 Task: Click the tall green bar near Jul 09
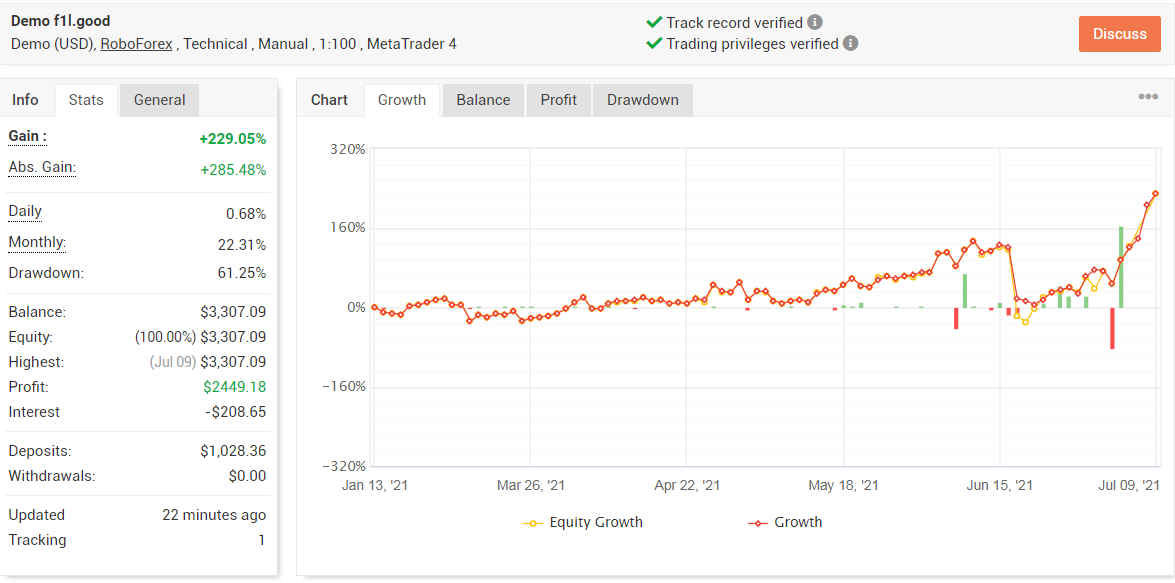(1121, 267)
